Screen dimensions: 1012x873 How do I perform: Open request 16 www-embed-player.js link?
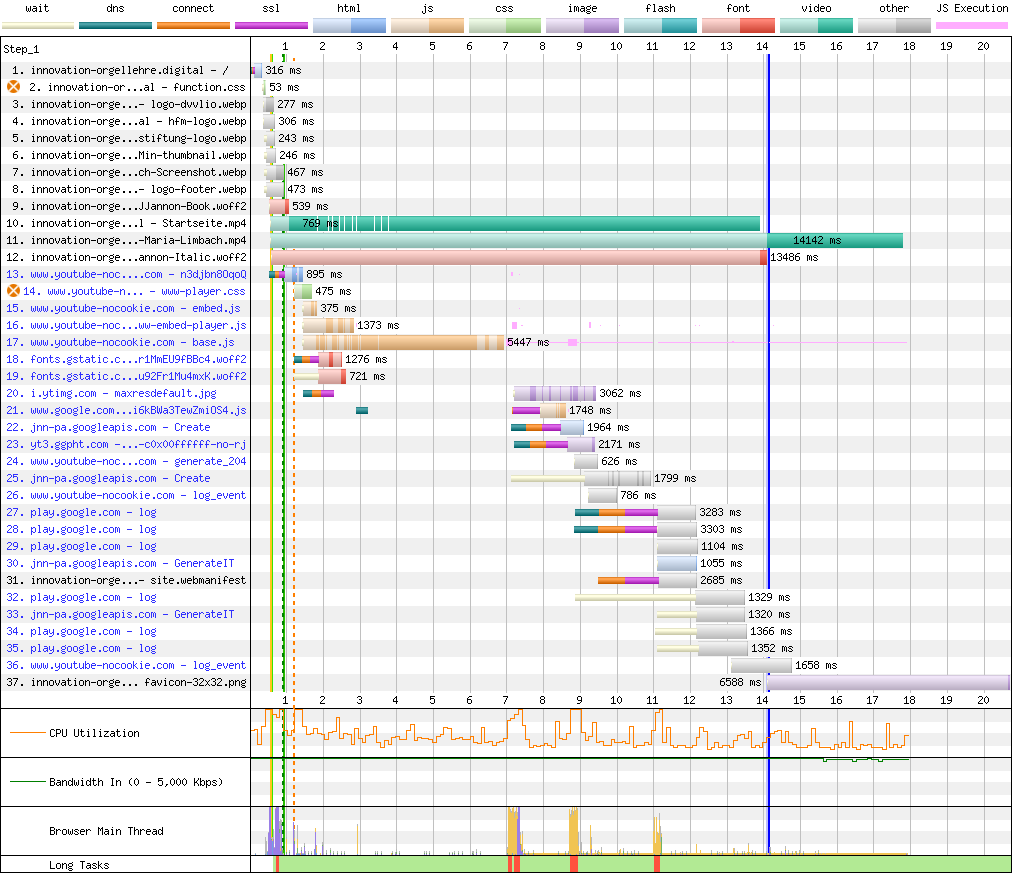(x=126, y=325)
